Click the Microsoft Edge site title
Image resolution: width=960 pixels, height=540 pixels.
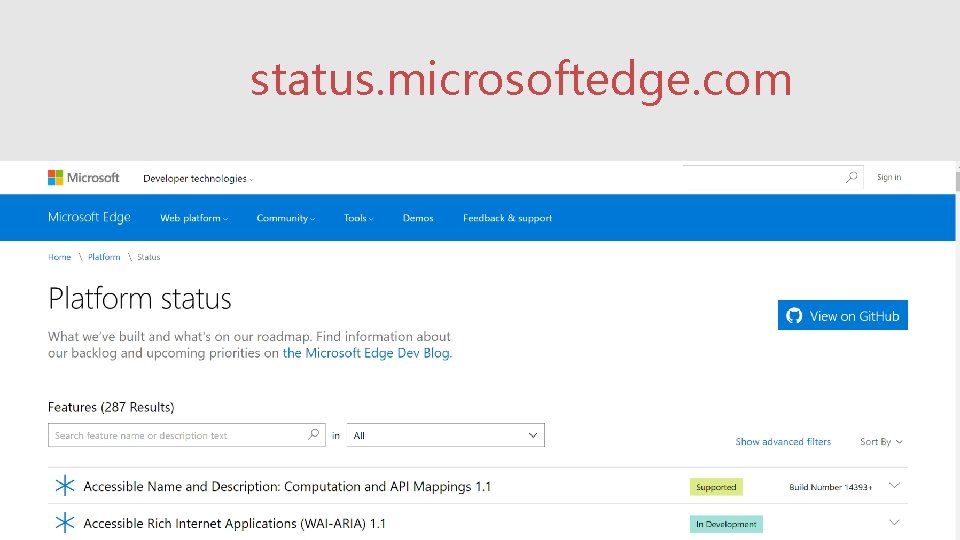pyautogui.click(x=89, y=217)
